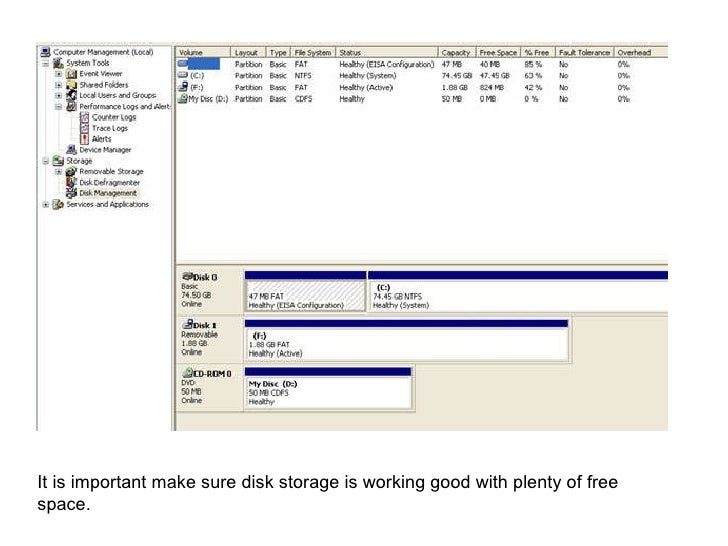The width and height of the screenshot is (728, 546).
Task: Select the (F:) volume label in list
Action: point(196,87)
